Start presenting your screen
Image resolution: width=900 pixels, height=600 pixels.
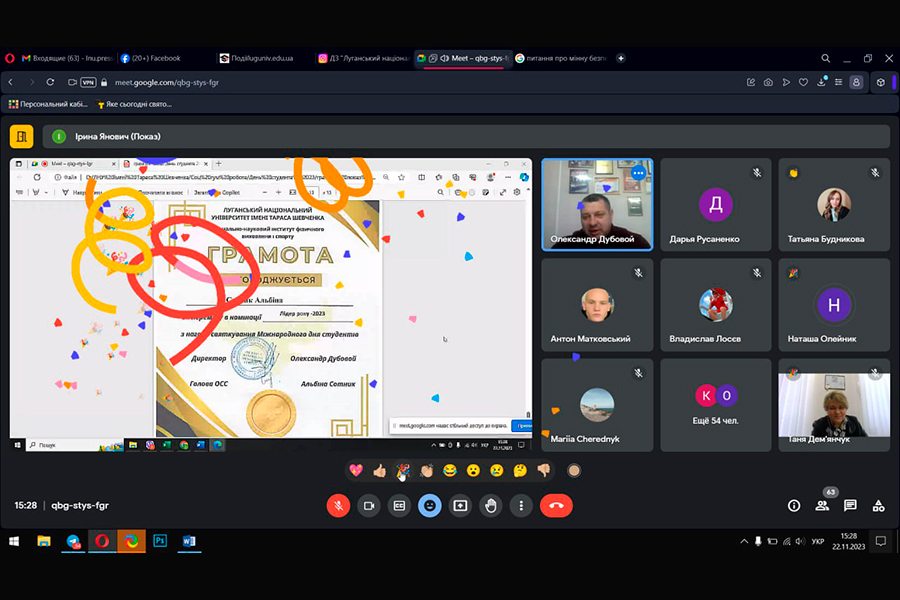coord(460,506)
